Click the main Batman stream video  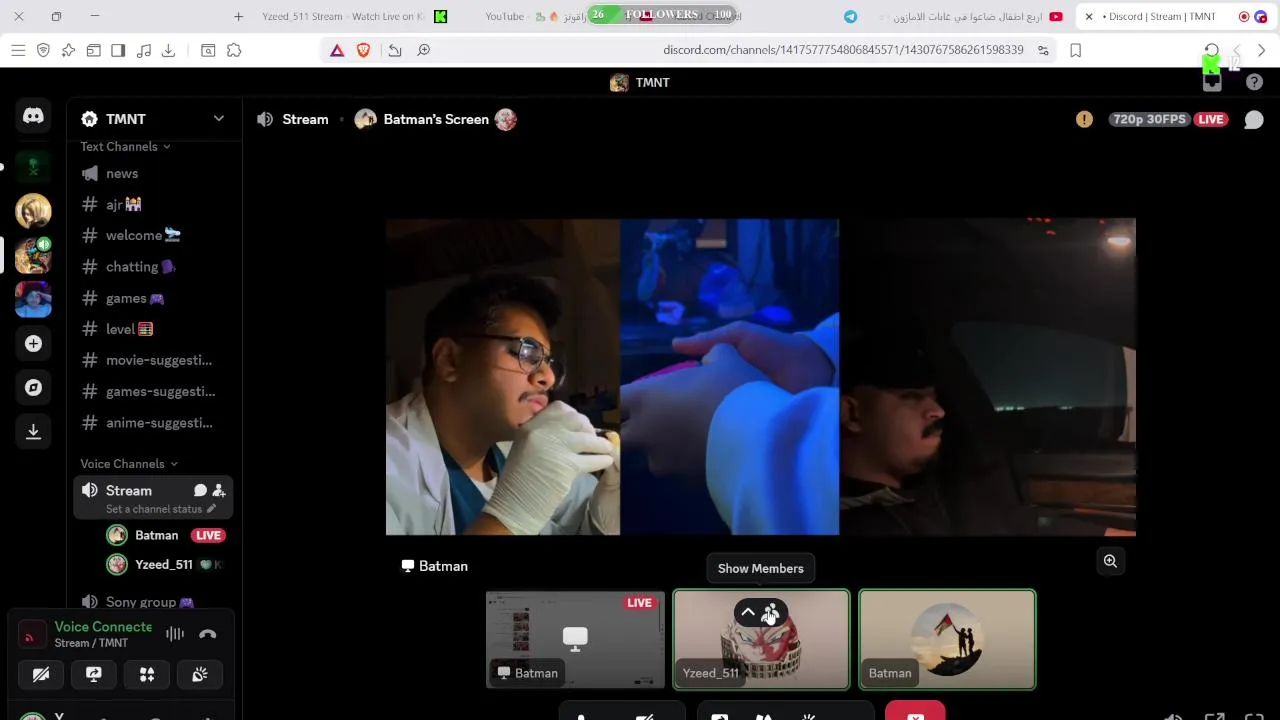coord(761,377)
